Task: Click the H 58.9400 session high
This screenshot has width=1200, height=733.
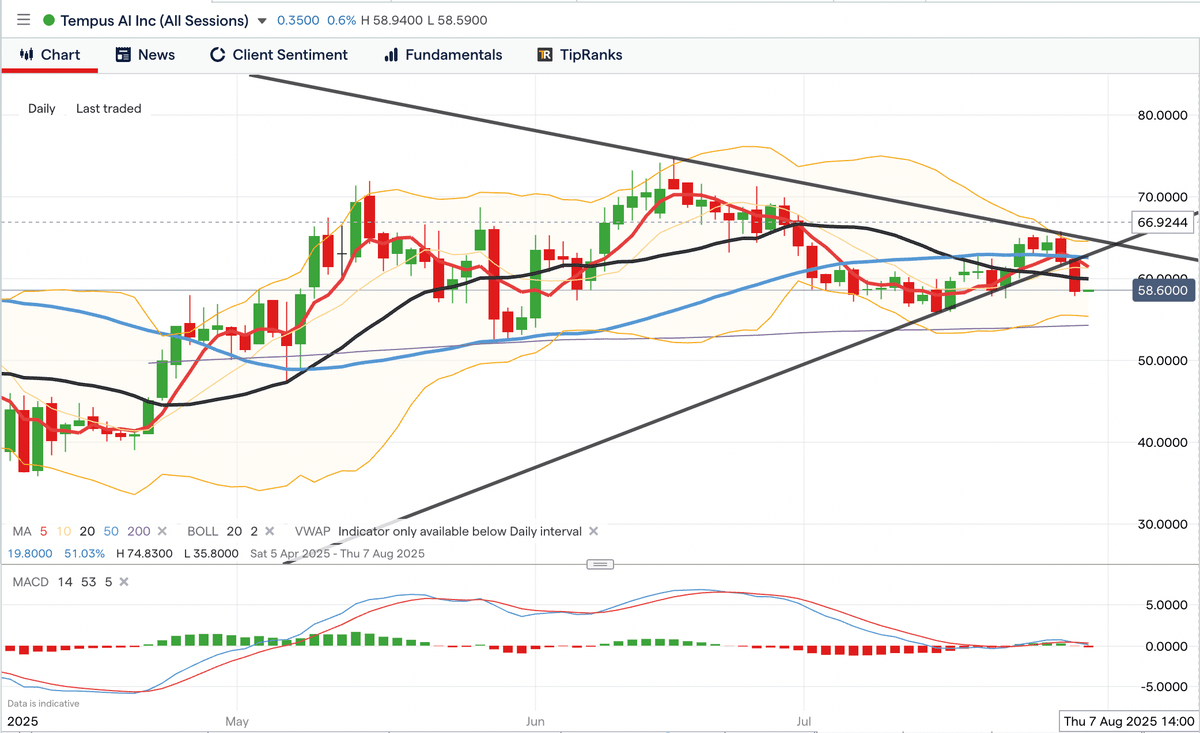Action: [x=391, y=21]
